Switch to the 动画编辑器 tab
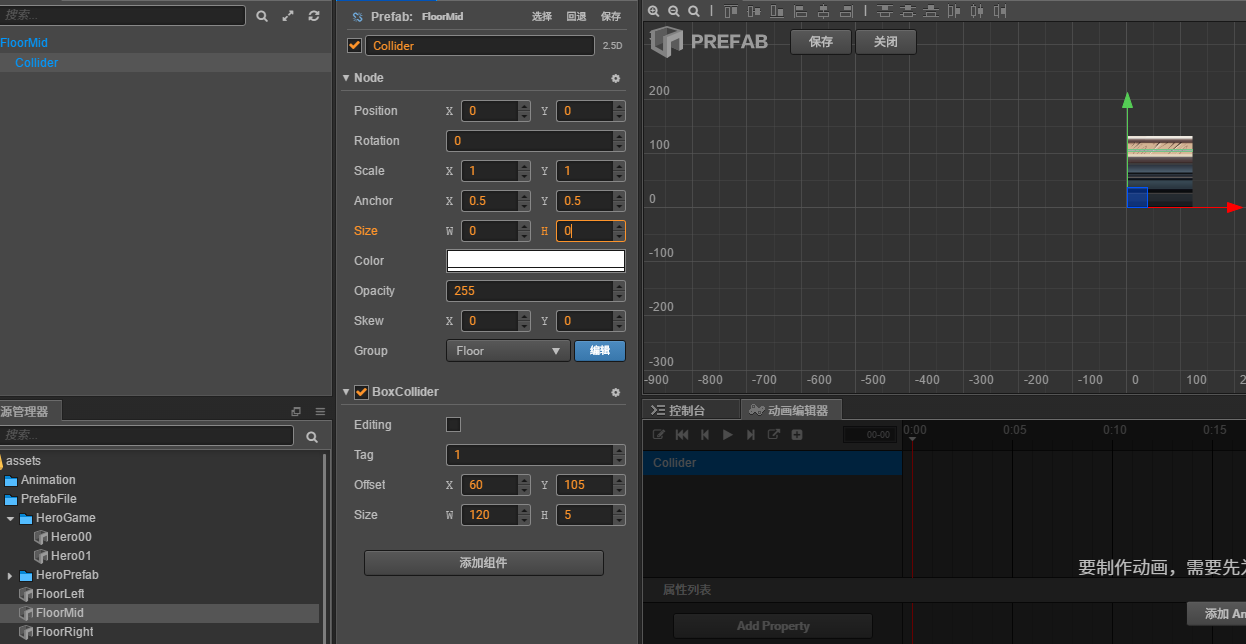The height and width of the screenshot is (644, 1246). (x=790, y=410)
